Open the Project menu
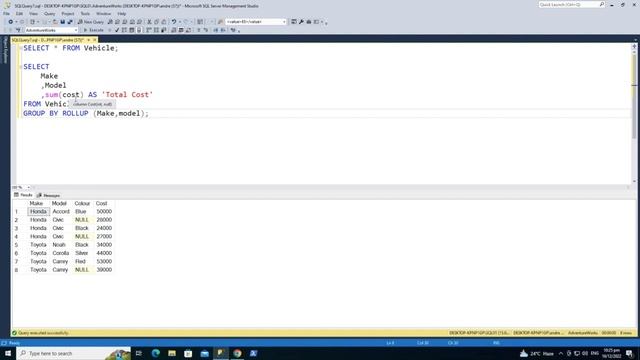The height and width of the screenshot is (360, 640). (68, 13)
